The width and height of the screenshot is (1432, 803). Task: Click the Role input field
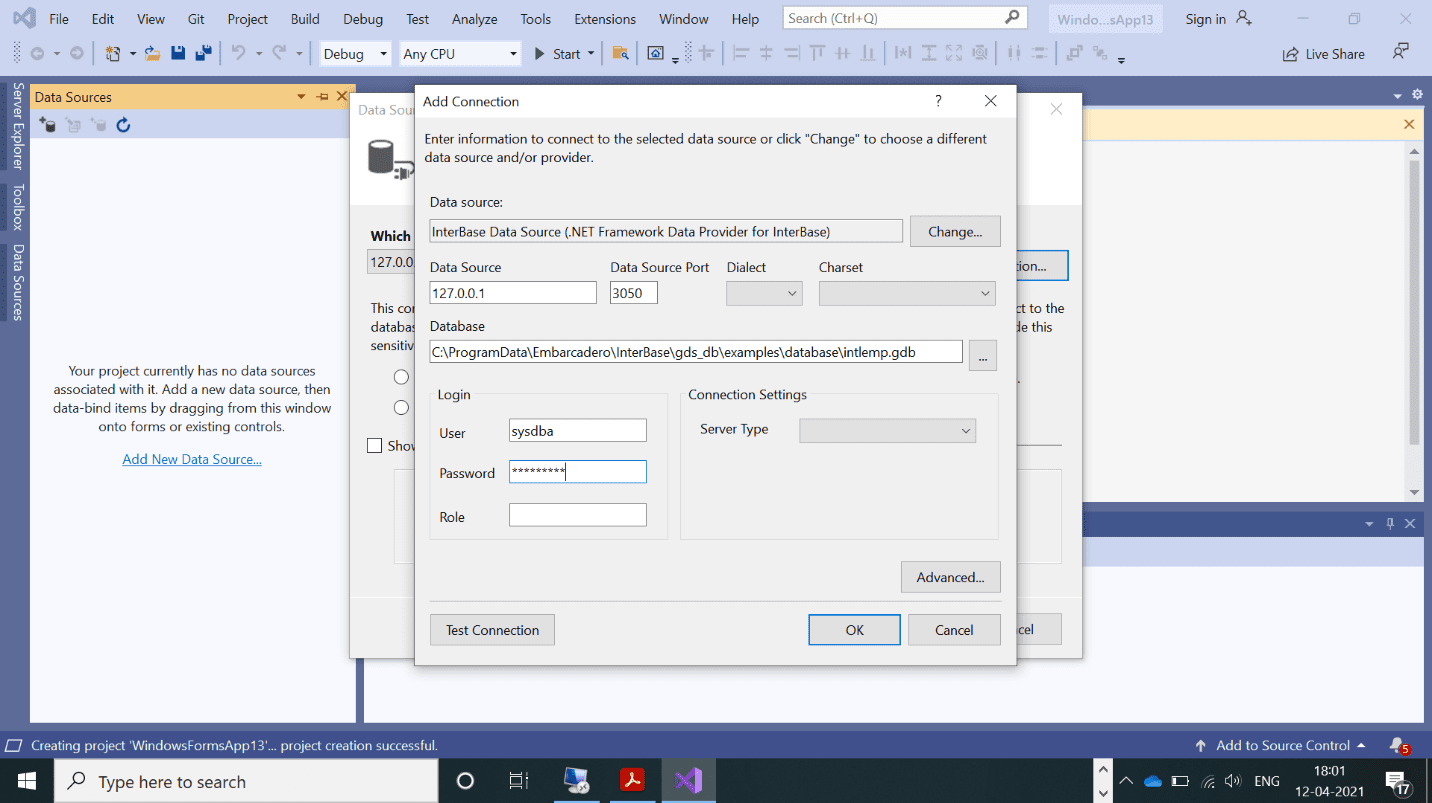point(578,515)
